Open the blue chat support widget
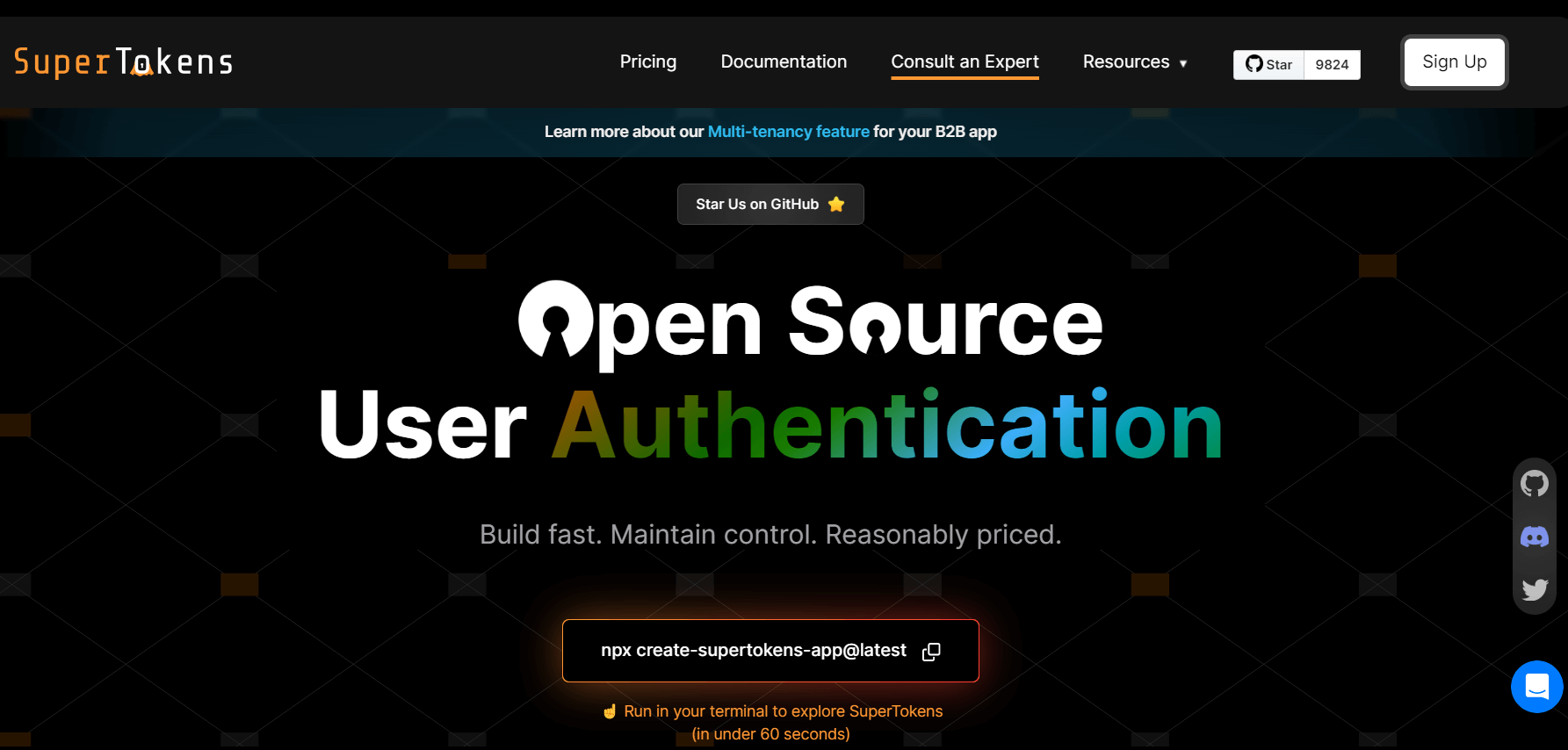1568x750 pixels. pos(1536,687)
